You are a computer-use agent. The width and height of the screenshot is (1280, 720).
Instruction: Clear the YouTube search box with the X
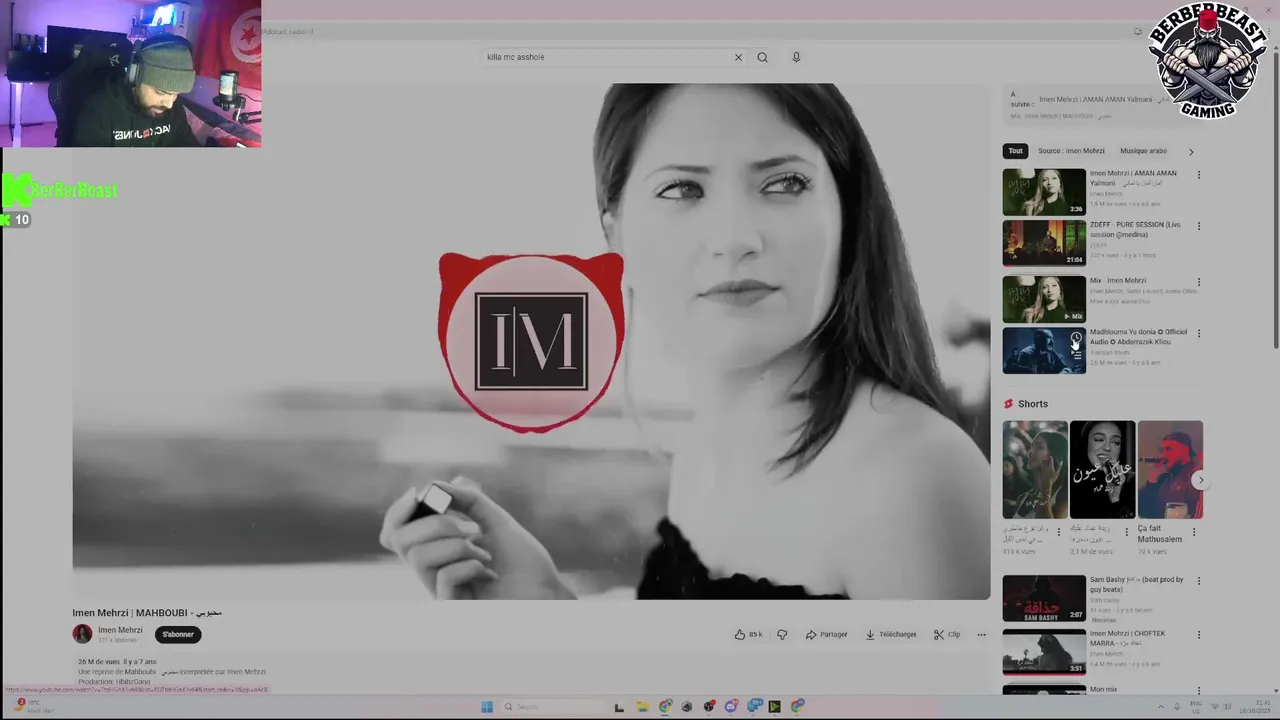click(738, 57)
